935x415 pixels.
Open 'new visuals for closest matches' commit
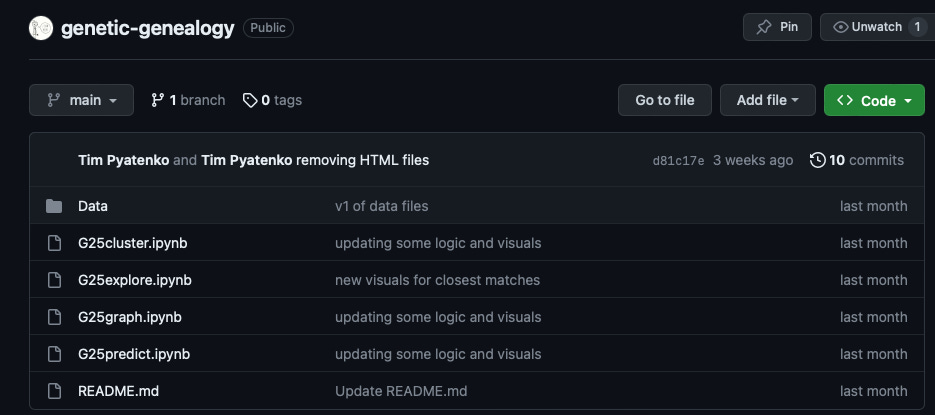pos(438,280)
